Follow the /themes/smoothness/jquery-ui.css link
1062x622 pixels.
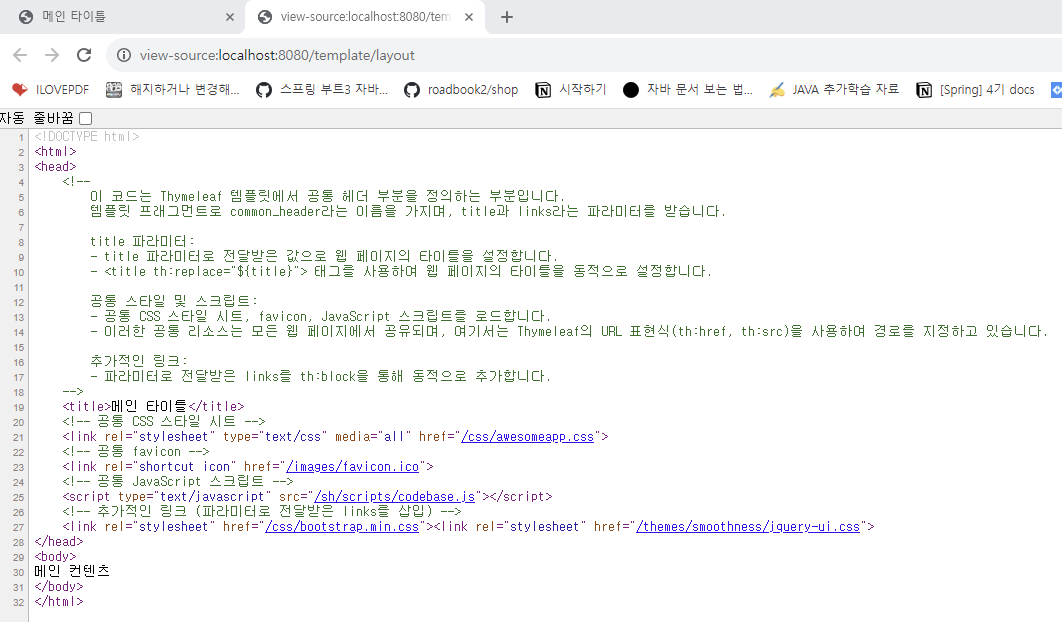[x=748, y=526]
